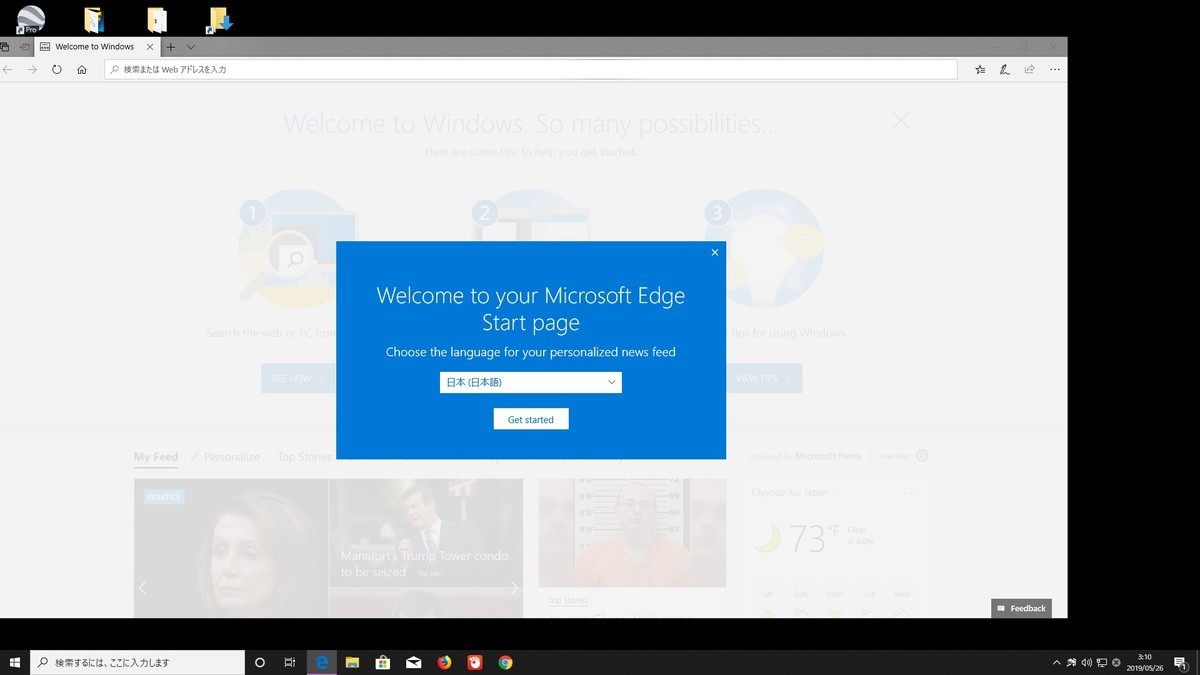Click the Feedback button
Screen dimensions: 1200x675
click(x=1021, y=608)
